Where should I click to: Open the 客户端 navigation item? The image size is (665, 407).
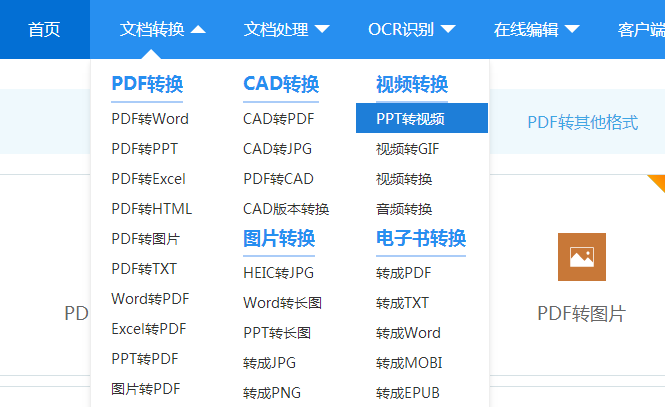point(641,29)
